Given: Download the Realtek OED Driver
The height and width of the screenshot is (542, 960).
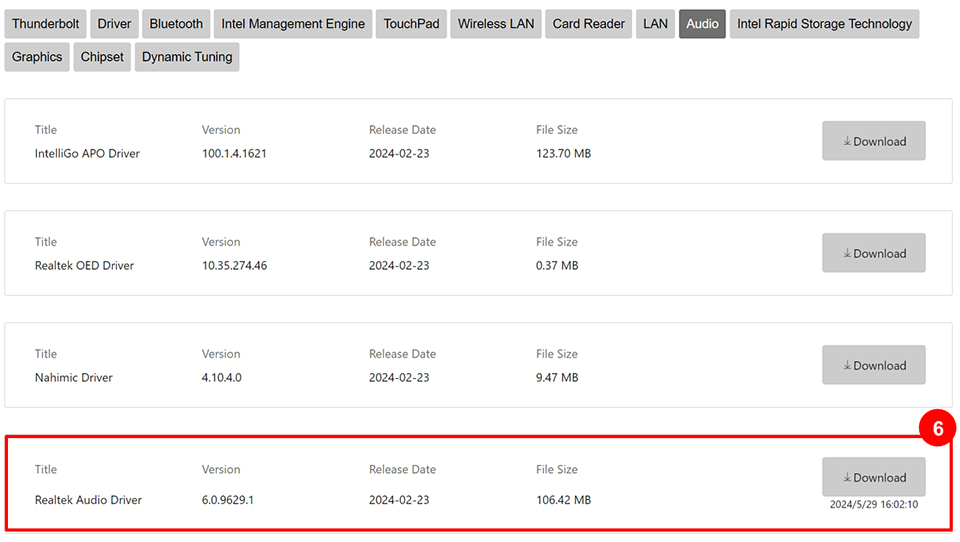Looking at the screenshot, I should tap(874, 253).
